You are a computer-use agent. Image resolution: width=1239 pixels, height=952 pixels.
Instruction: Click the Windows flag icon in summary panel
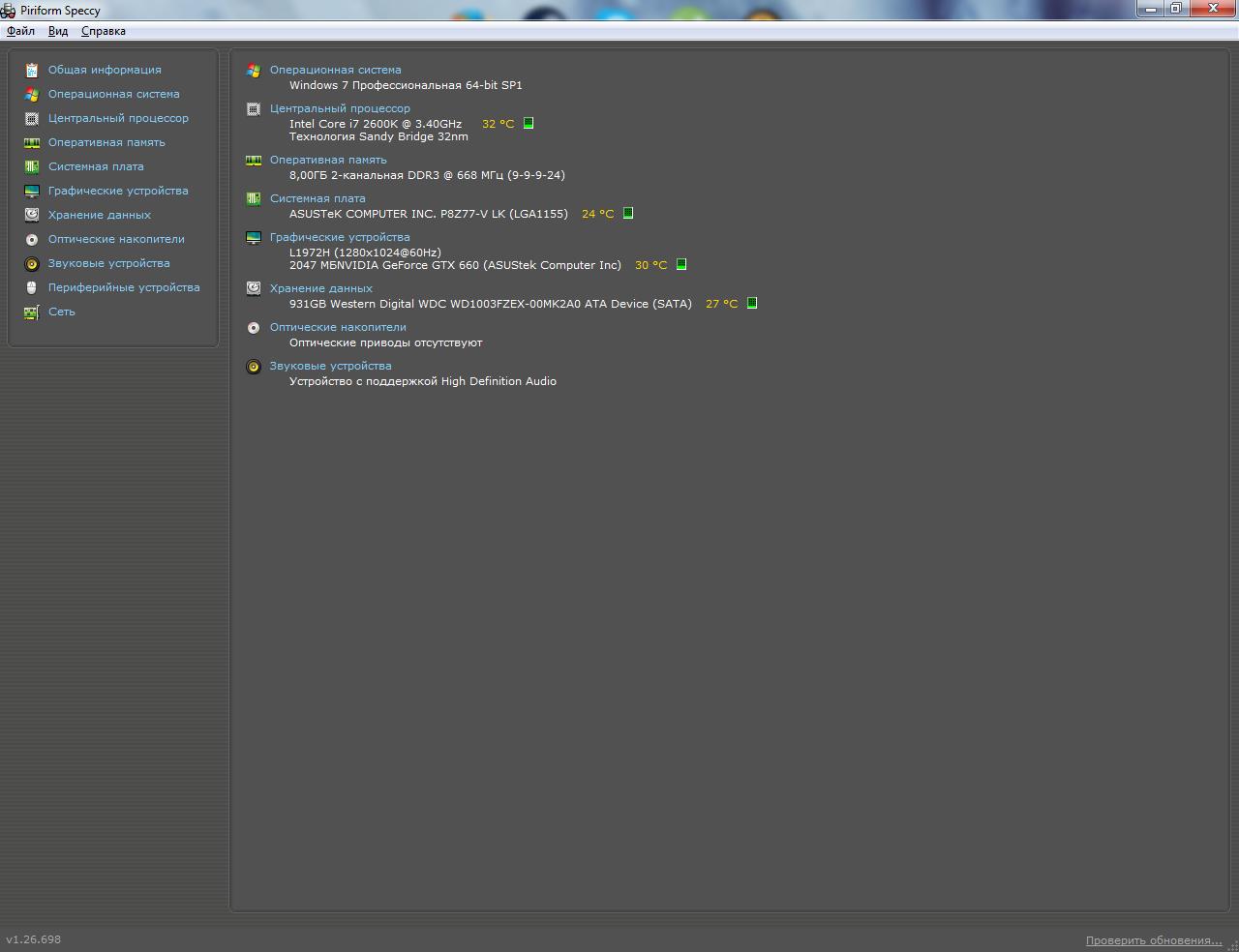[254, 70]
